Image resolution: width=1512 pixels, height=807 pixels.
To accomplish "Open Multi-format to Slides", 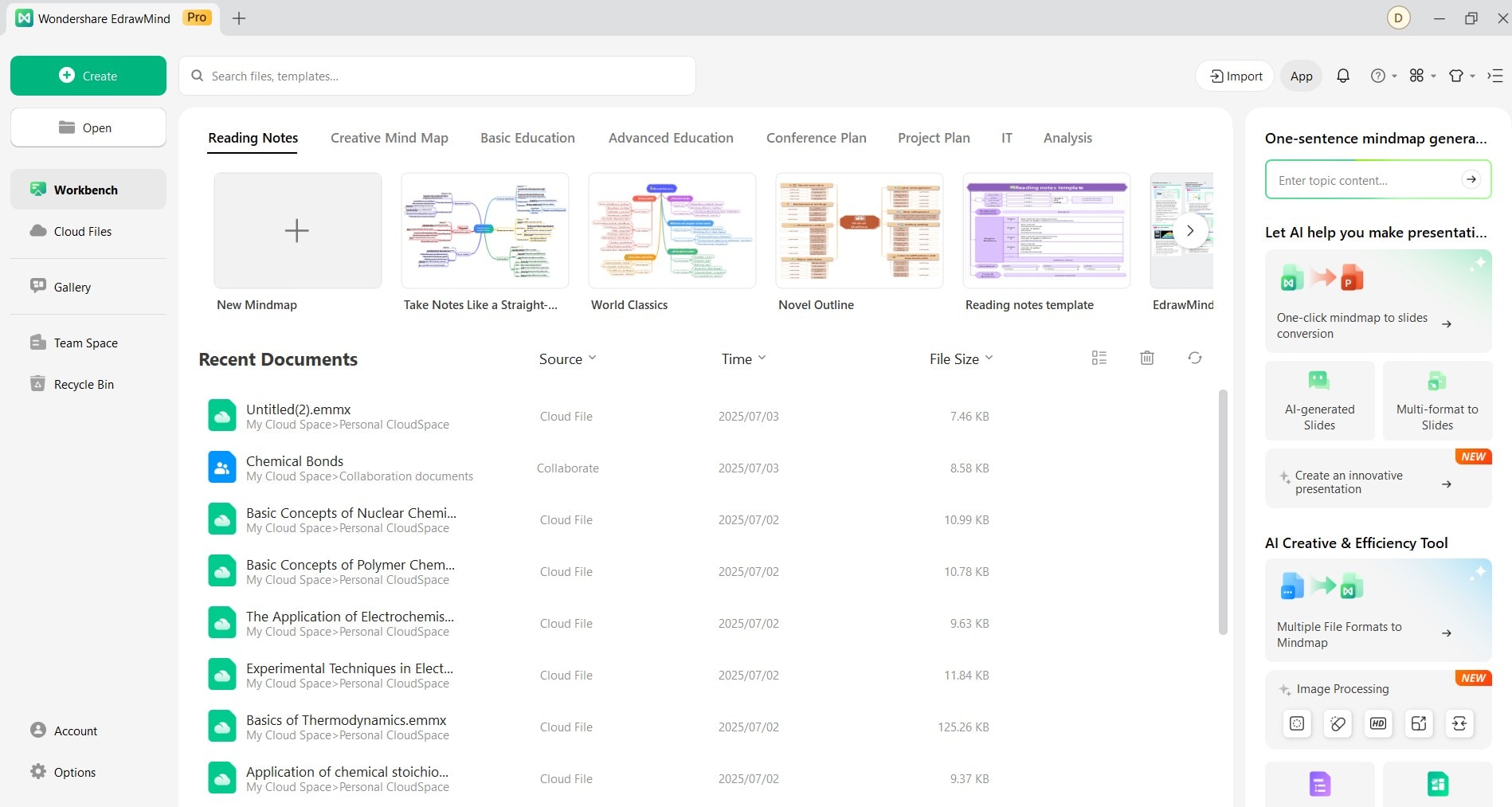I will (x=1438, y=401).
